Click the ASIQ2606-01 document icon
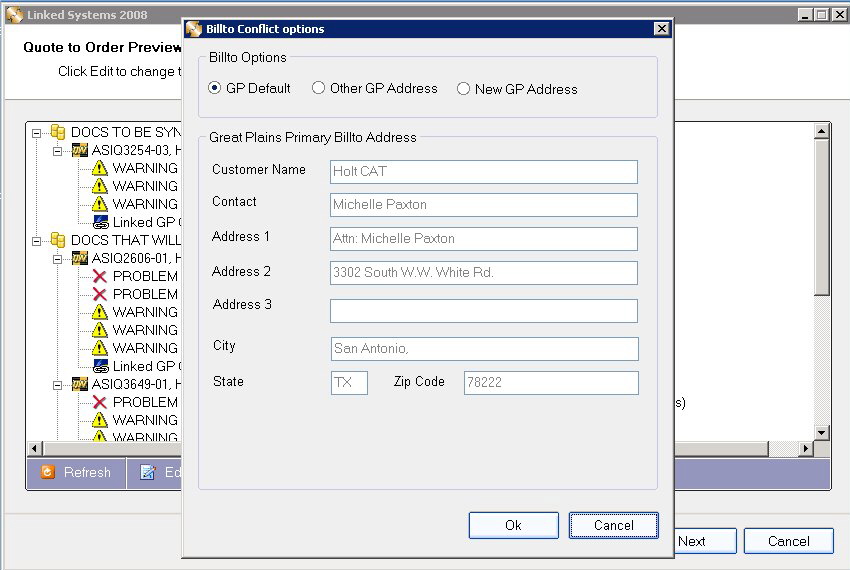The width and height of the screenshot is (850, 570). 80,258
